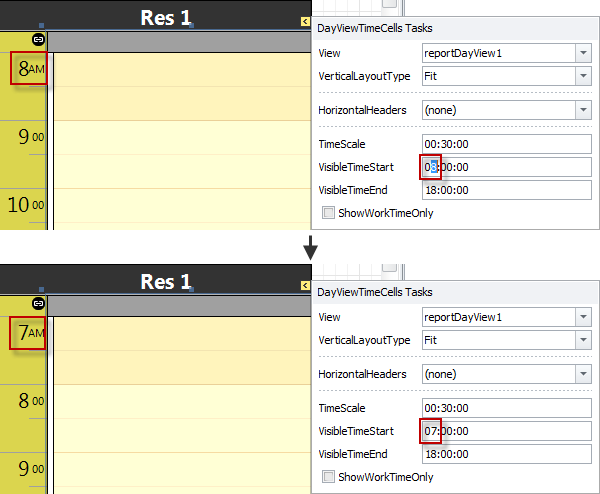This screenshot has height=494, width=600.
Task: Expand VerticalLayoutType dropdown in the 07:00:00 start panel
Action: [583, 340]
